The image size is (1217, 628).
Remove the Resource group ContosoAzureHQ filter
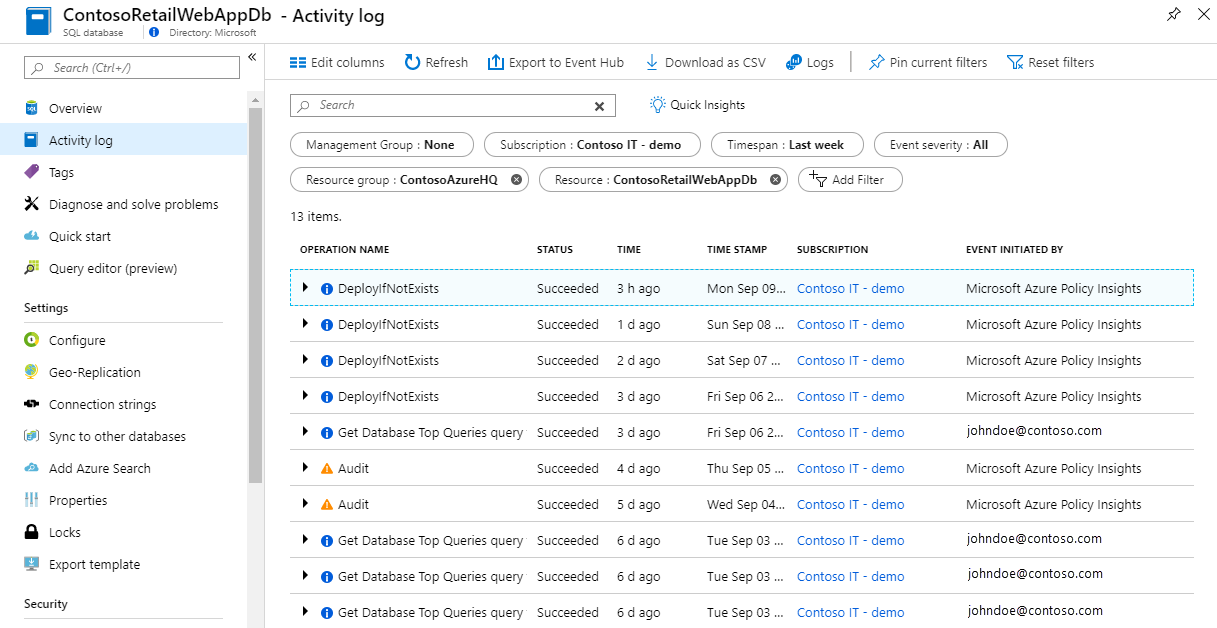pos(516,180)
